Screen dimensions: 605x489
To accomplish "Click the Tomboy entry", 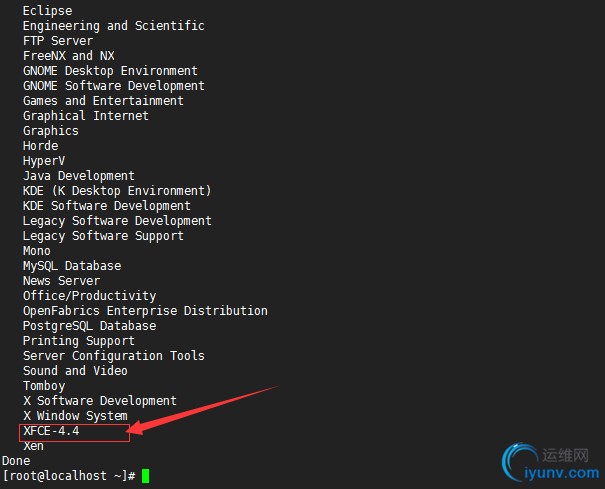I will [44, 386].
